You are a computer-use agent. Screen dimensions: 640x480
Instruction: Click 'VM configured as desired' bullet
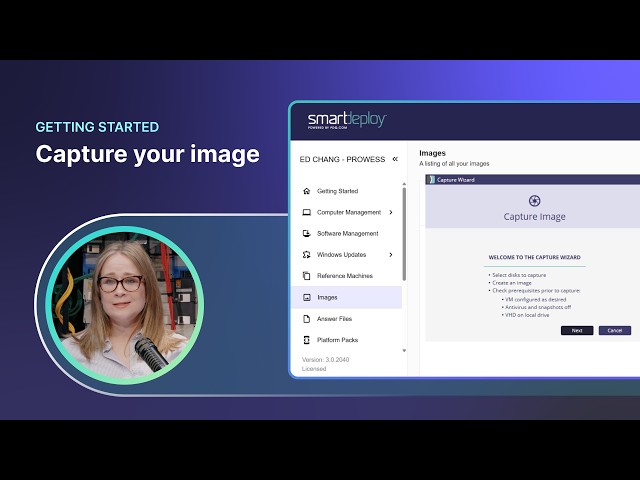[535, 299]
